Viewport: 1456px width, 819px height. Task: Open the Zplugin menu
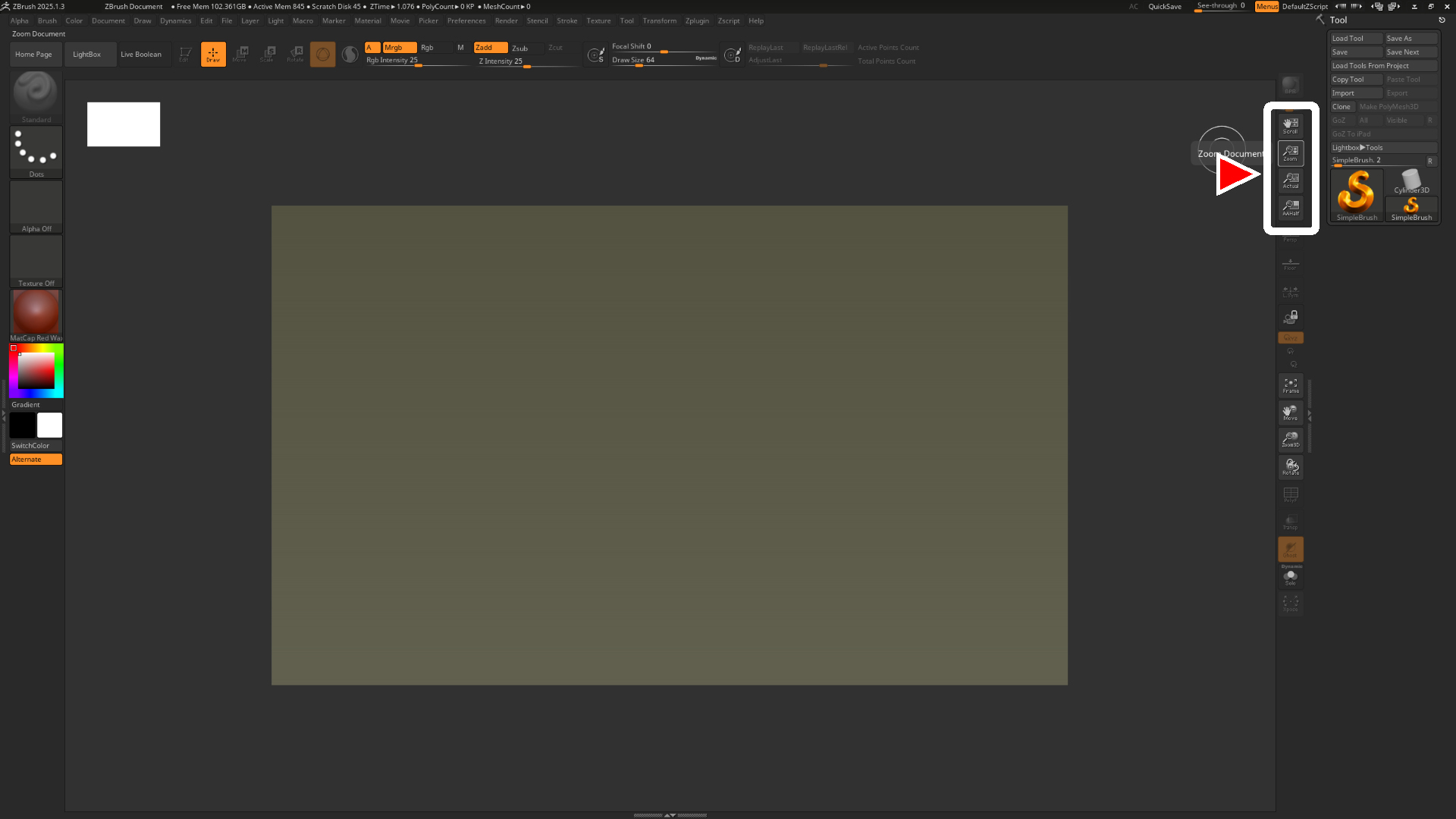pos(697,20)
